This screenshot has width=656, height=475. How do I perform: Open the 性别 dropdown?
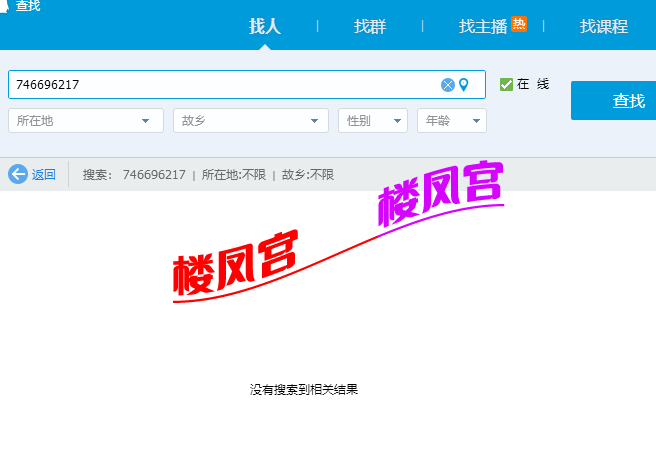372,121
